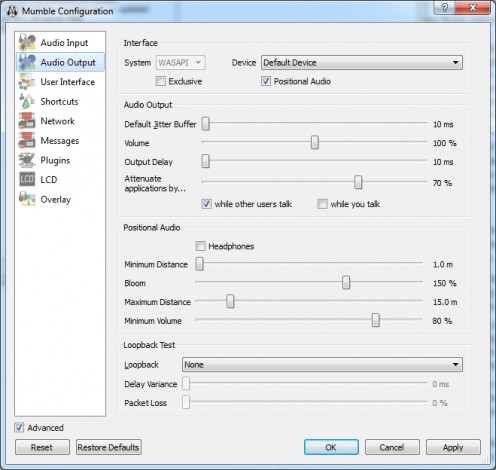Uncheck the Positional Audio checkbox
The height and width of the screenshot is (470, 496).
coord(266,81)
